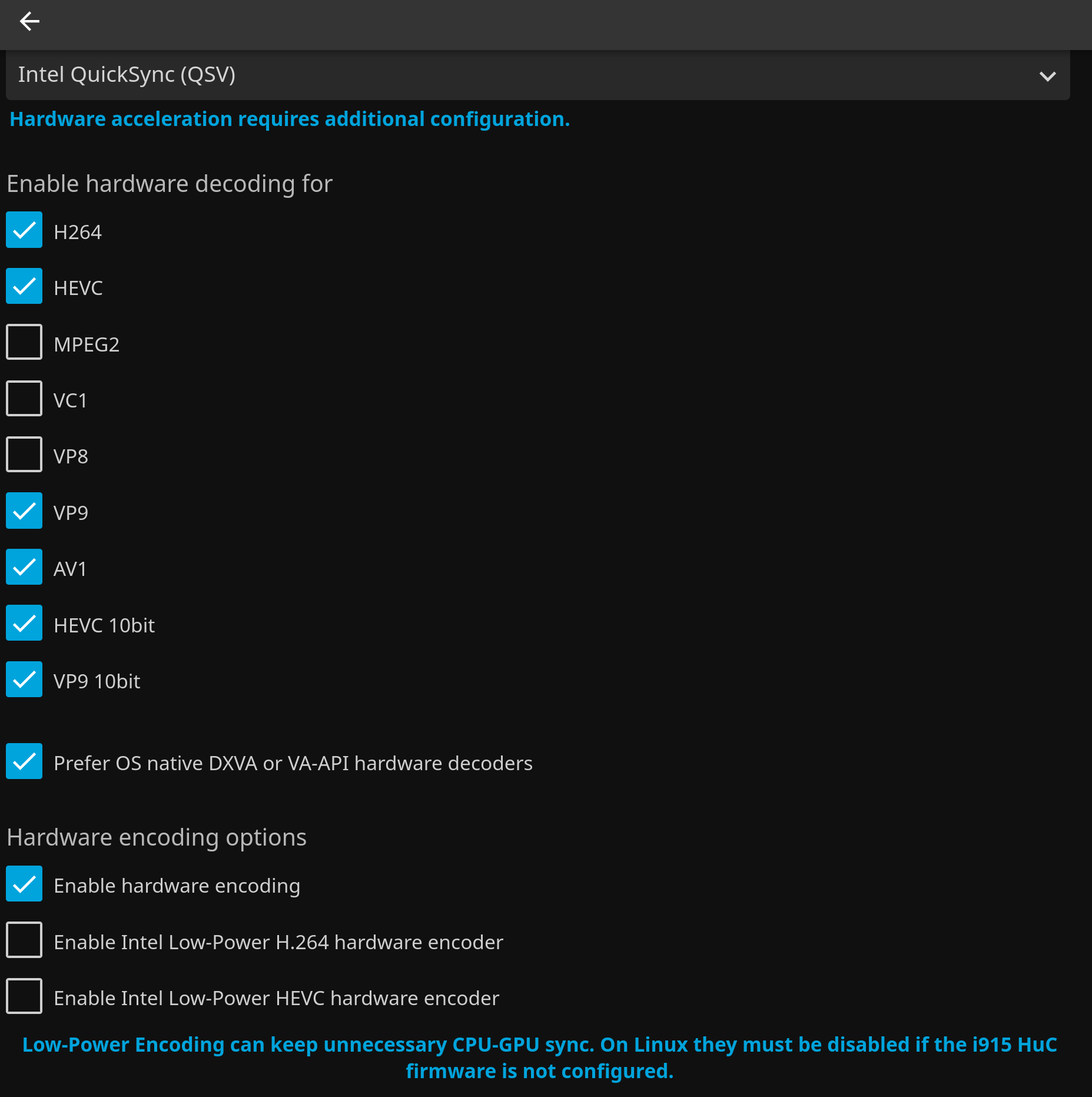Click the HEVC 10bit label text

tap(104, 625)
